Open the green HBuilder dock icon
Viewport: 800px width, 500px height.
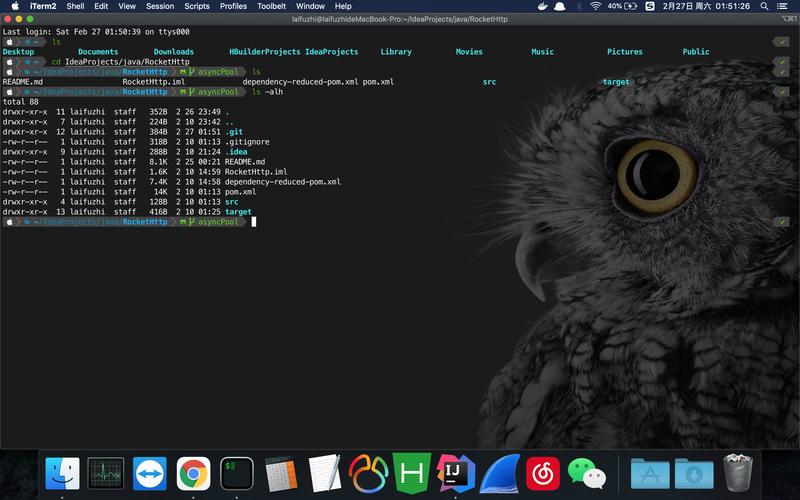(x=411, y=473)
